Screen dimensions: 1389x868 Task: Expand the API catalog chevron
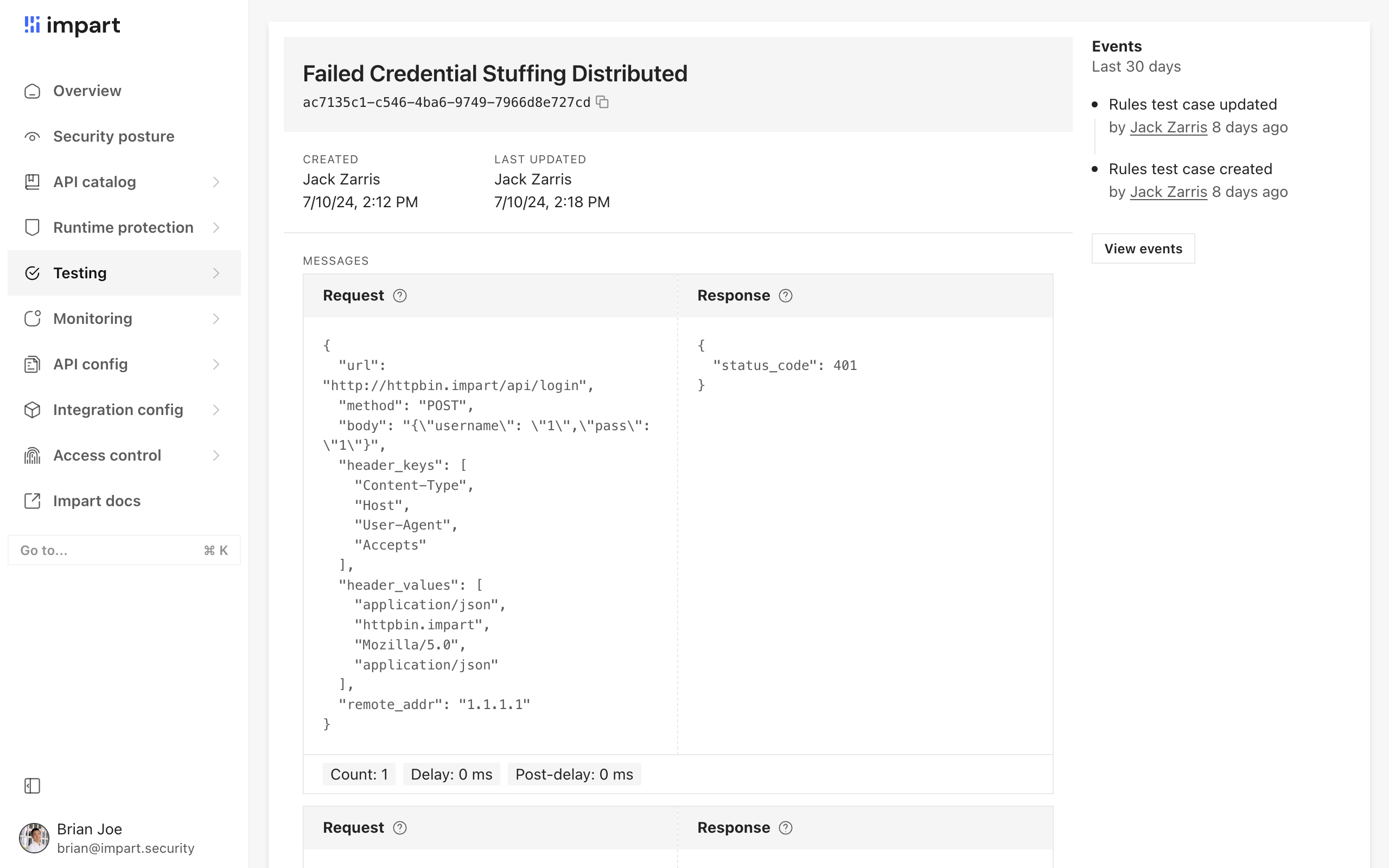pos(216,182)
